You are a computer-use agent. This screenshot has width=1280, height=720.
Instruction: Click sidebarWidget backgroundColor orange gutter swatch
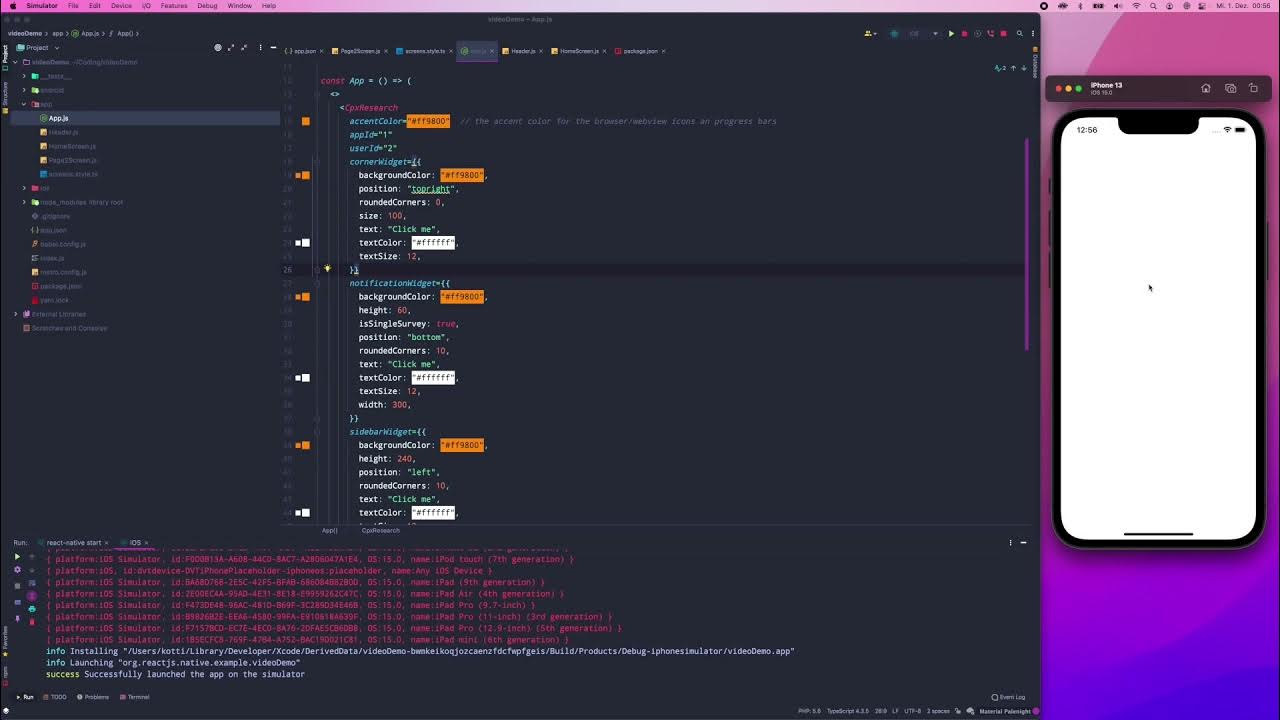[x=306, y=445]
